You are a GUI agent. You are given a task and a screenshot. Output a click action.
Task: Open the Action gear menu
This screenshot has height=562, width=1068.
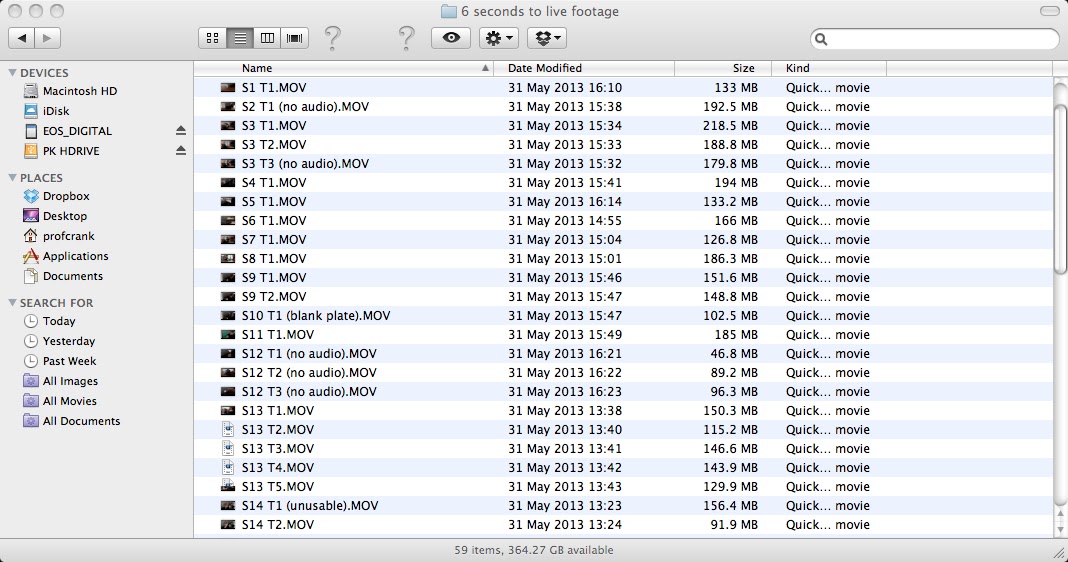pos(499,38)
